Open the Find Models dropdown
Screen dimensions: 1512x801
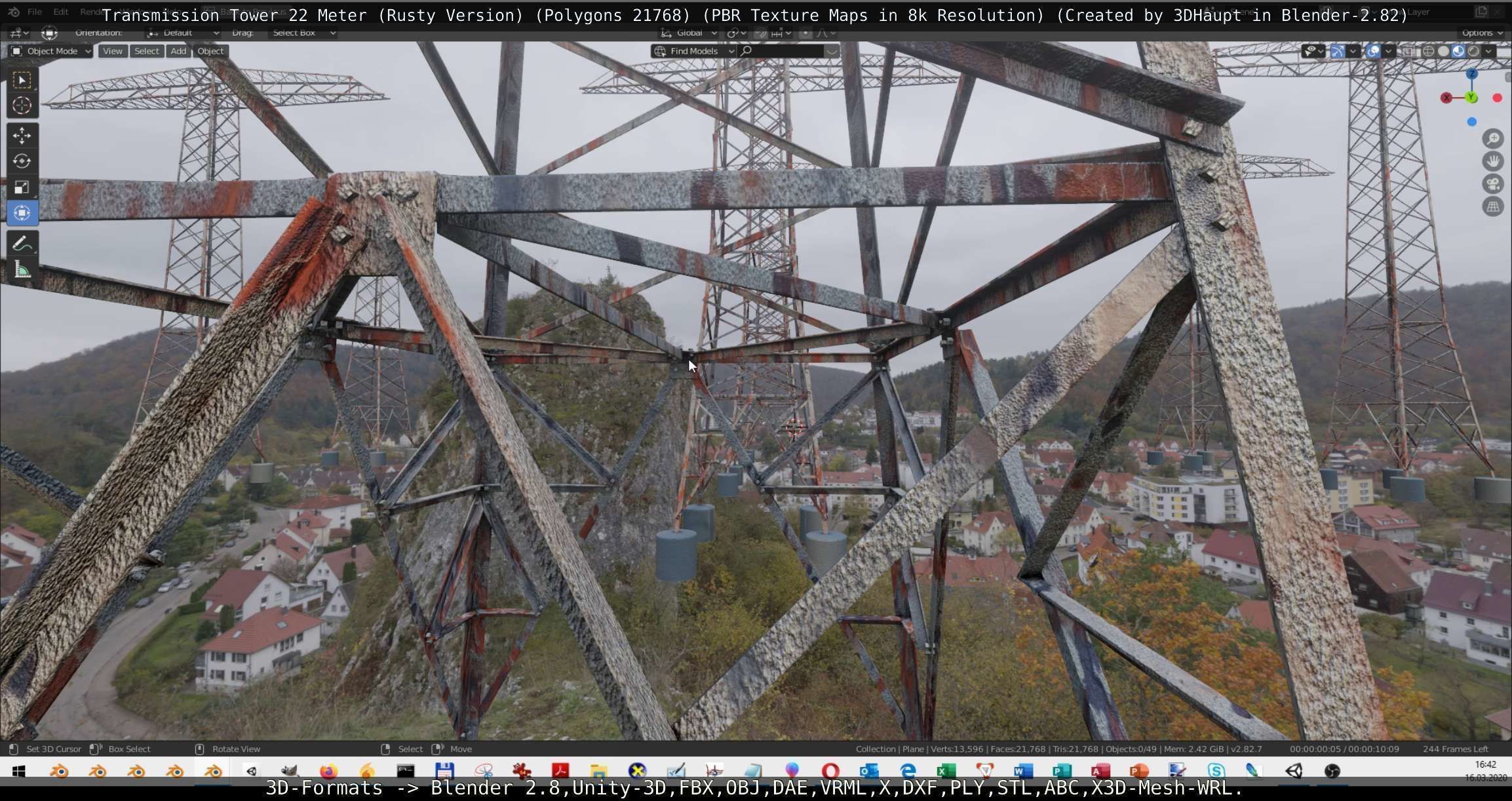(693, 51)
